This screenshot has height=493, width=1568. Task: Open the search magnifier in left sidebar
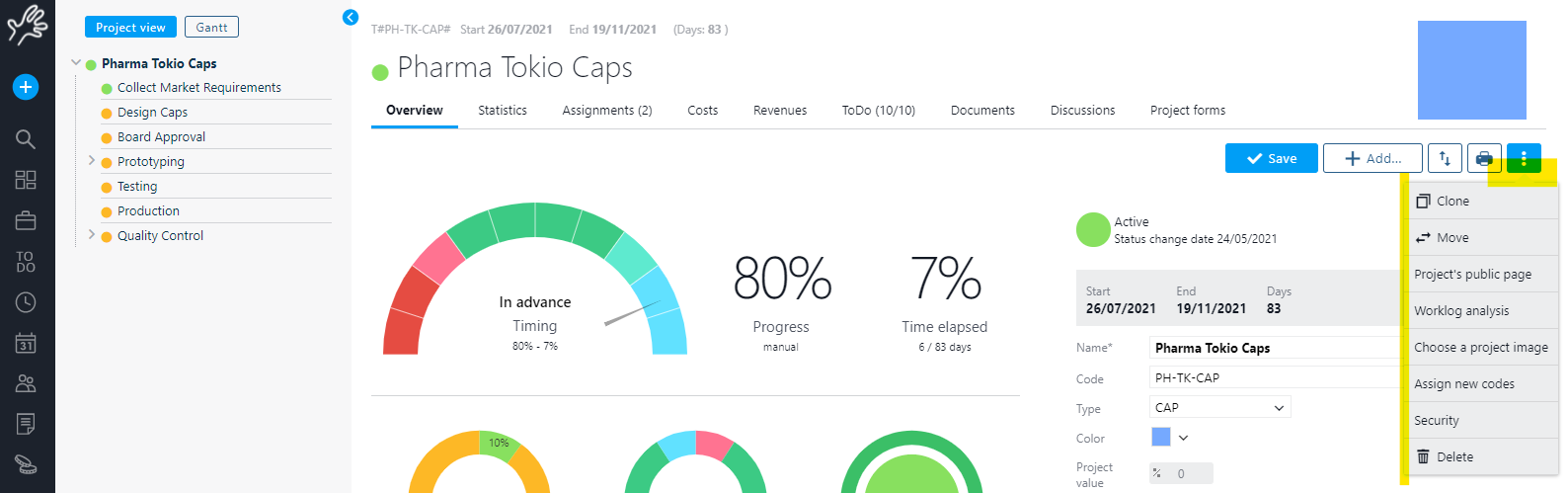(x=26, y=139)
